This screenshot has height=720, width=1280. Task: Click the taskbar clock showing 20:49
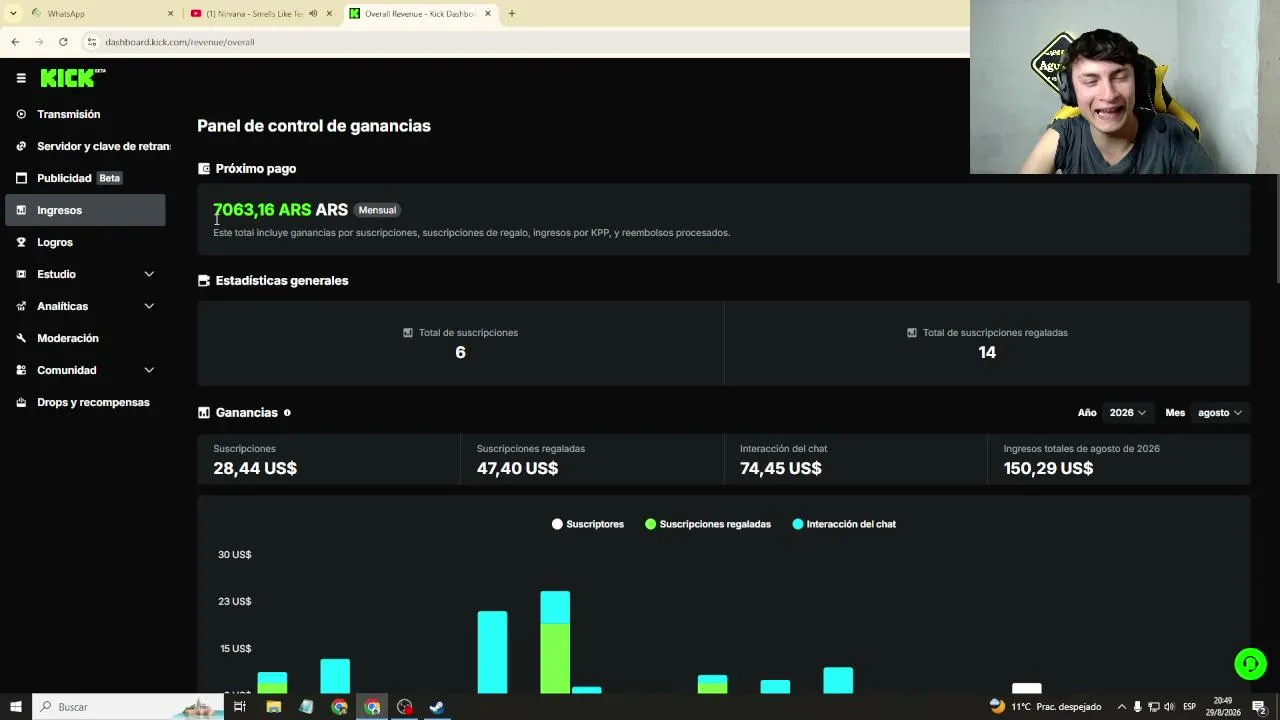[1222, 707]
